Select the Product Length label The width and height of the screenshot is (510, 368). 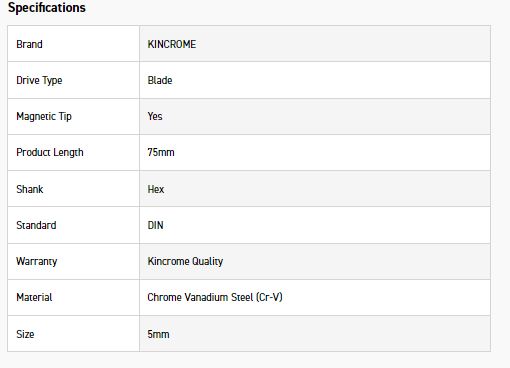pyautogui.click(x=50, y=152)
